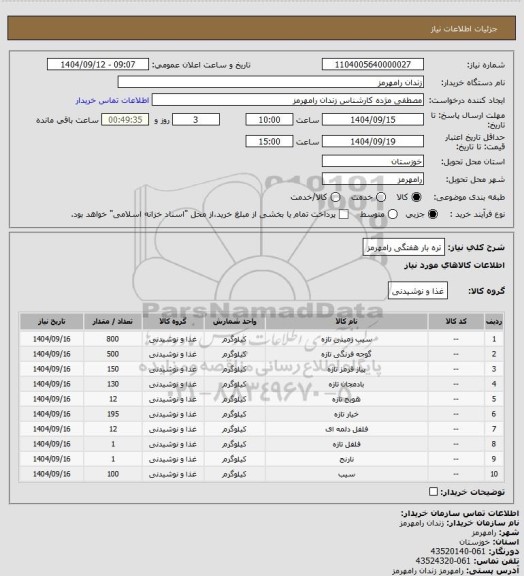Select the جزیی purchase type radio
This screenshot has height=576, width=524.
click(x=433, y=214)
